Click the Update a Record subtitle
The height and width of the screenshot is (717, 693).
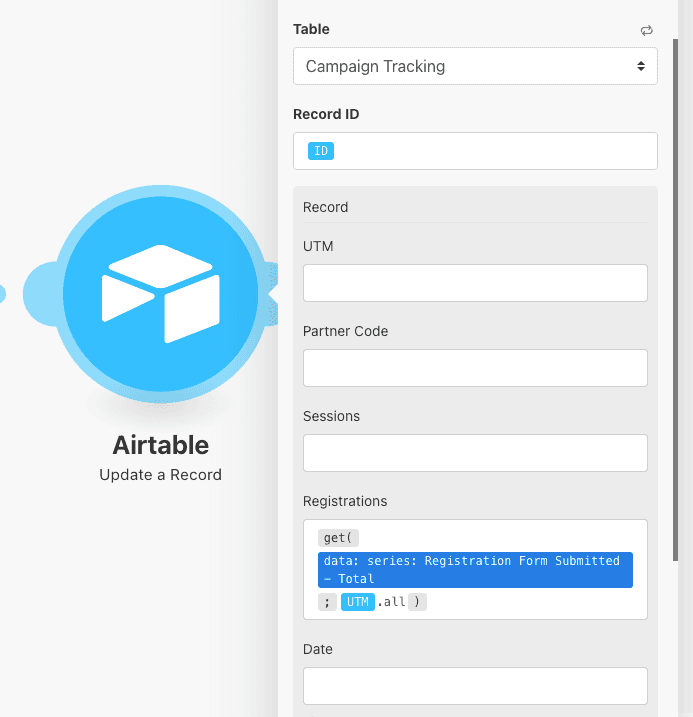[160, 475]
